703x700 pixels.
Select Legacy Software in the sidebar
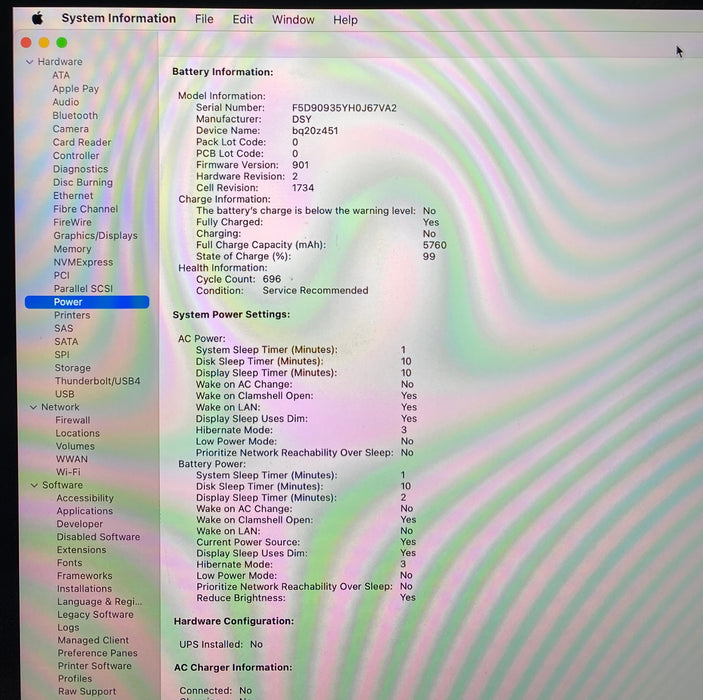pyautogui.click(x=95, y=615)
